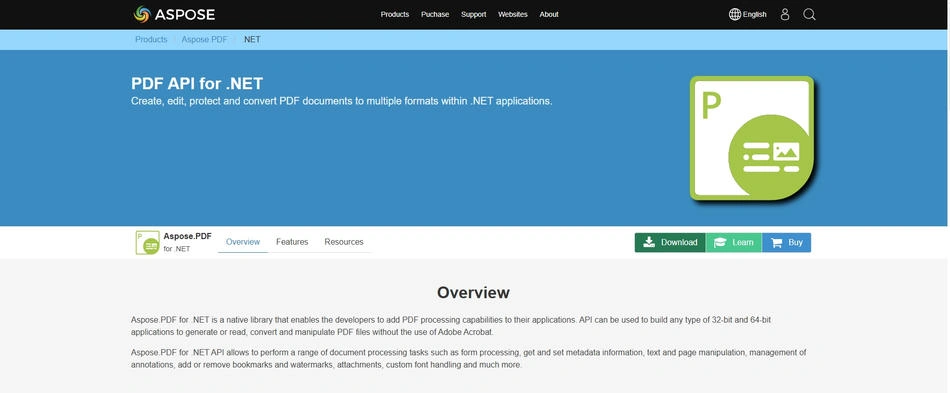Click the small Aspose.PDF product icon
This screenshot has height=393, width=950.
[x=147, y=242]
